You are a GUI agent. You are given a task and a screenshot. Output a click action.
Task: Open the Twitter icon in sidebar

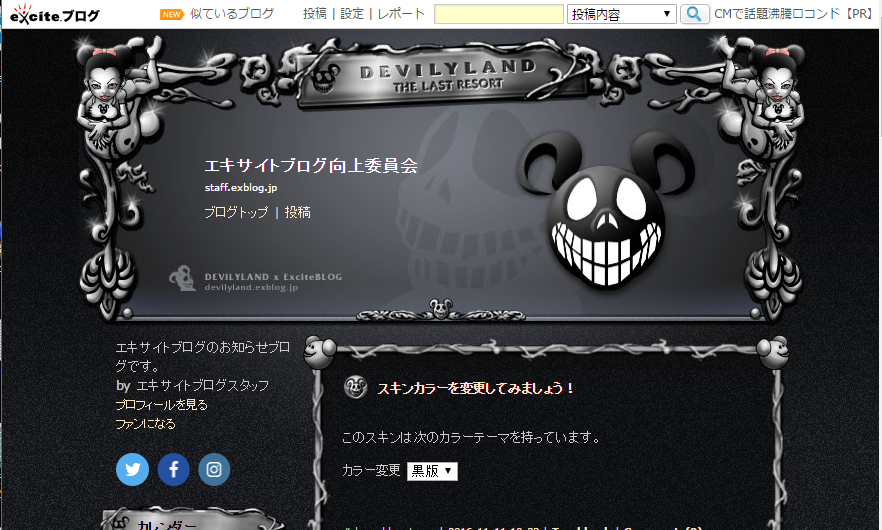(x=132, y=469)
